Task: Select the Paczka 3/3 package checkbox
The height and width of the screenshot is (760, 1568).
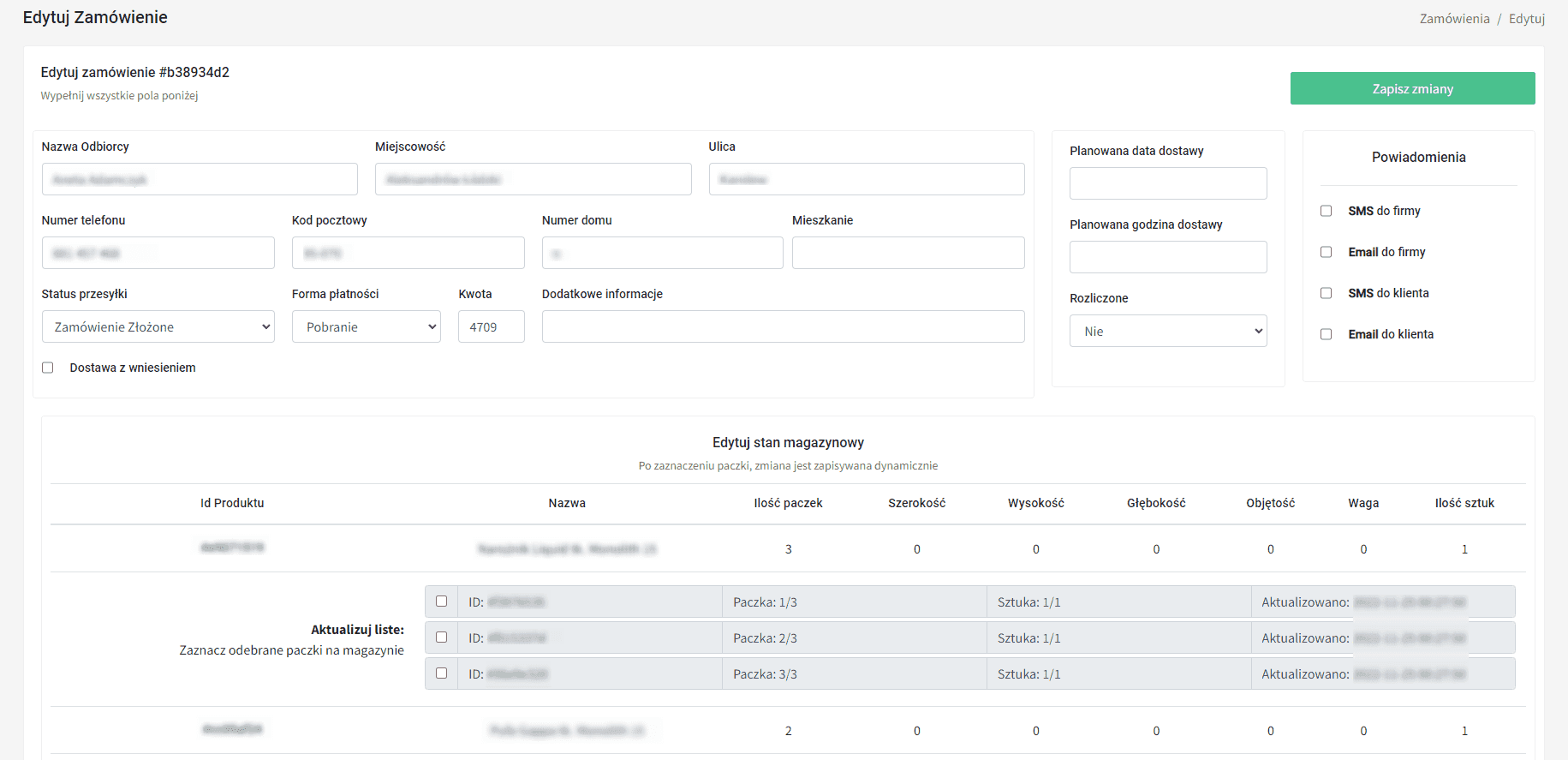Action: tap(441, 673)
